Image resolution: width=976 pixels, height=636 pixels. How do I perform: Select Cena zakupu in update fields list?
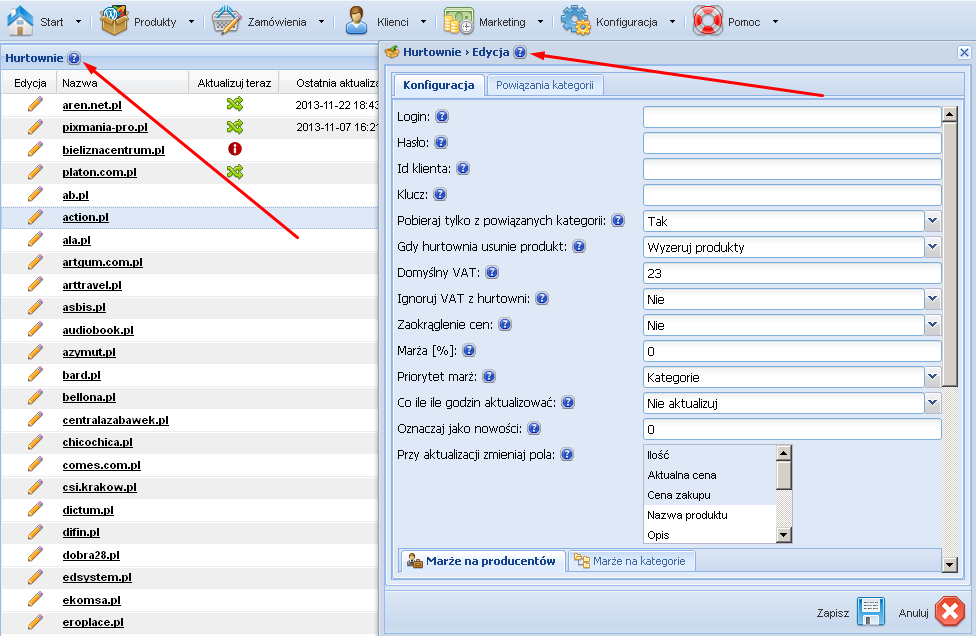710,495
